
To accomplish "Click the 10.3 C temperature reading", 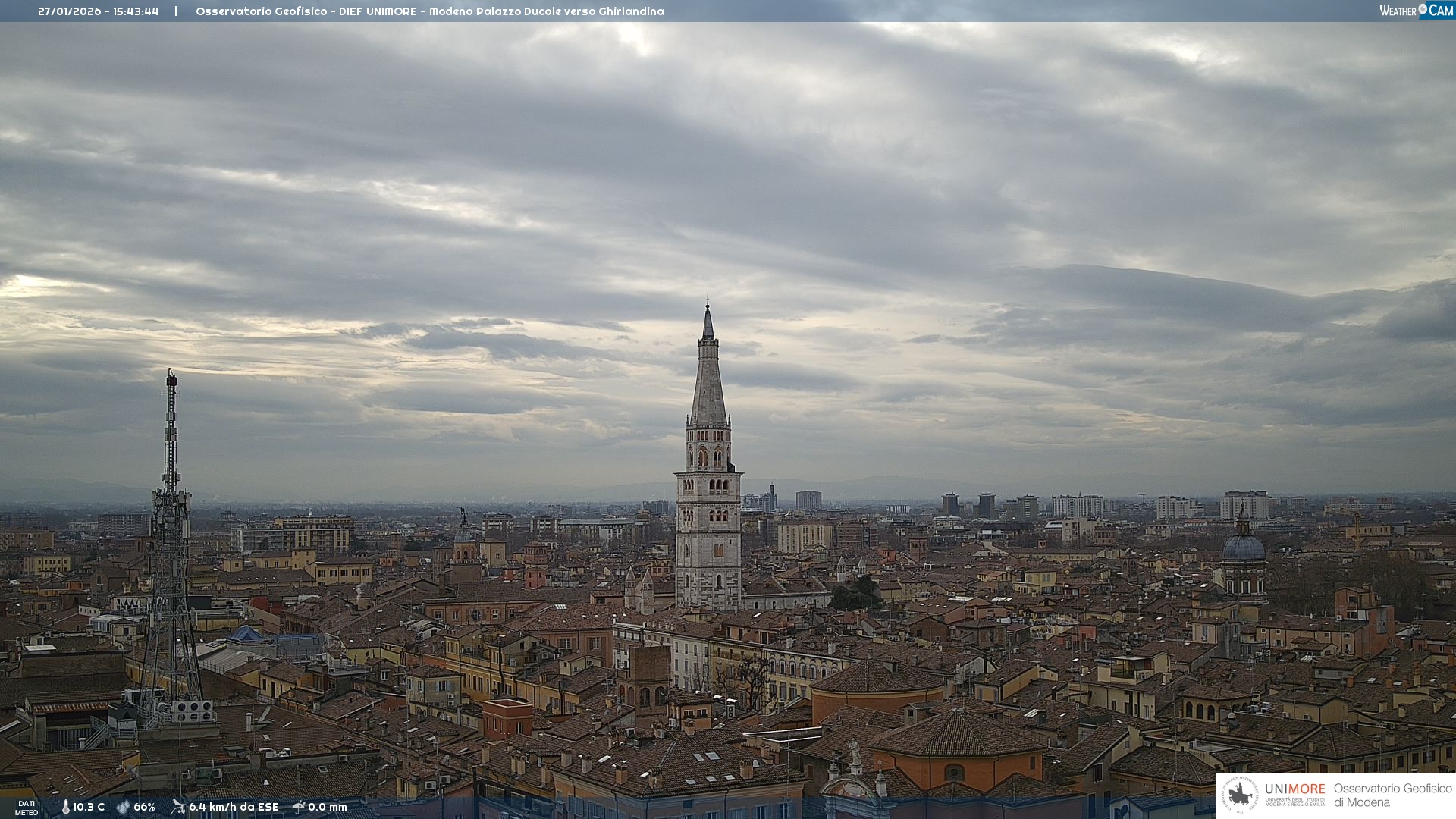I will [89, 807].
